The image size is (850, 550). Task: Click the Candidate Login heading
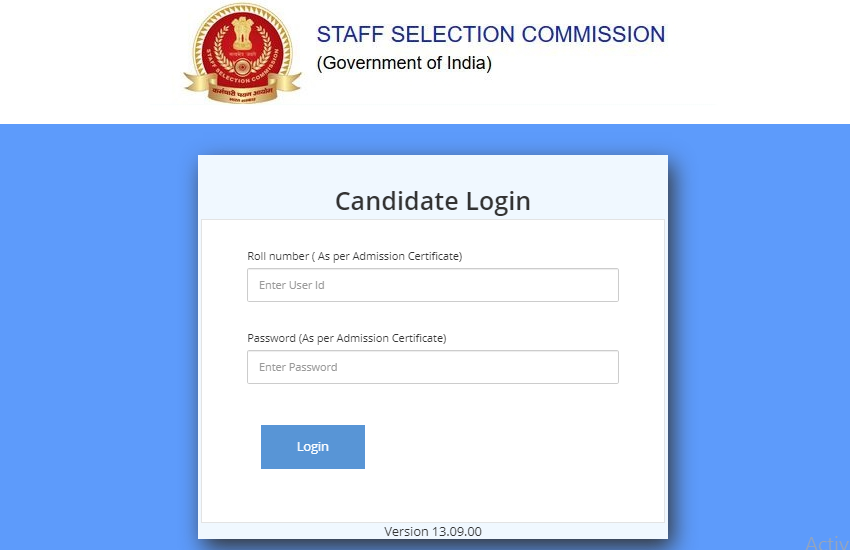432,201
